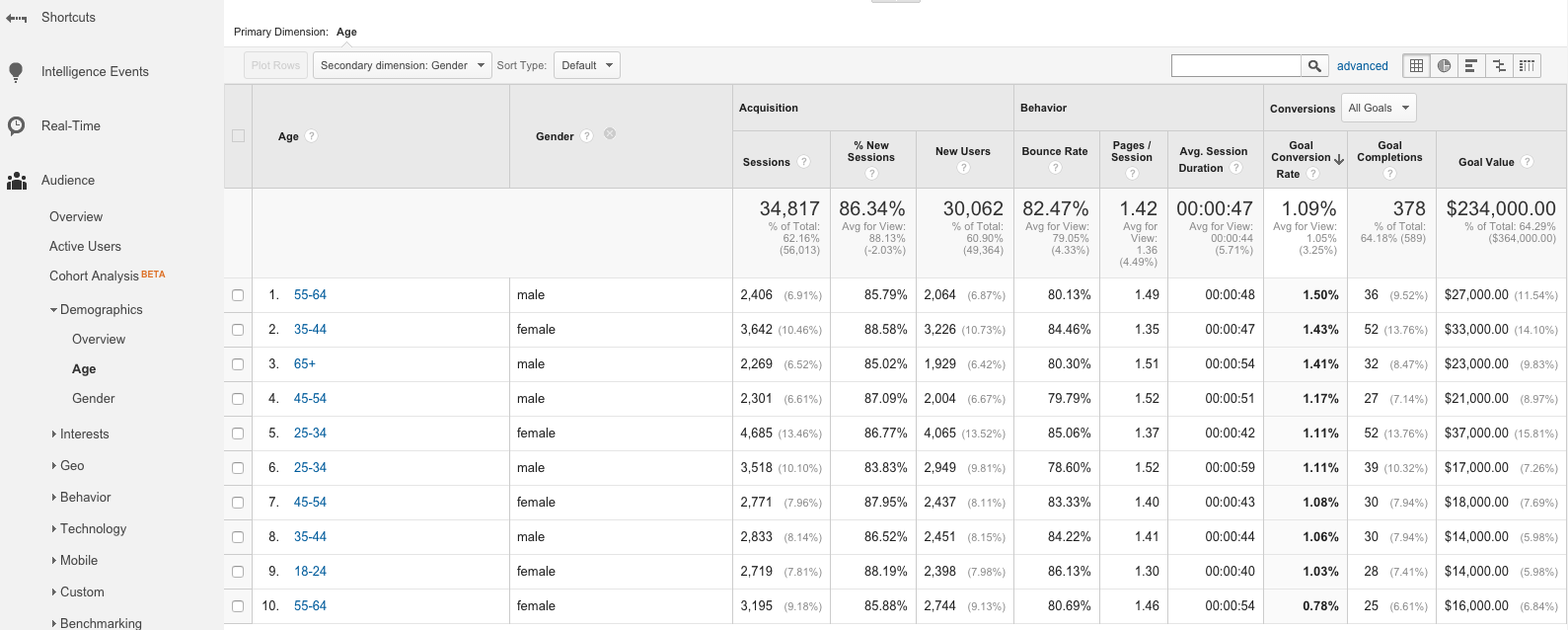
Task: Open the All Goals conversions dropdown
Action: (x=1379, y=109)
